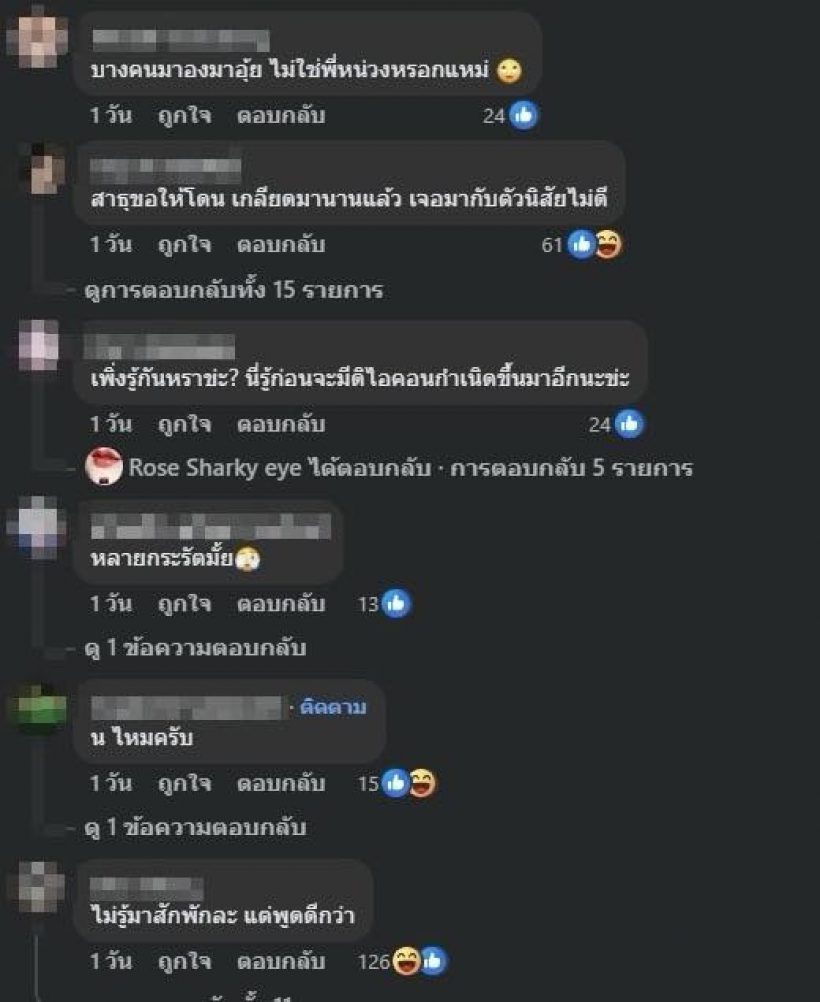
Task: Click like icon on the comment about ดีไอคอน
Action: click(630, 424)
